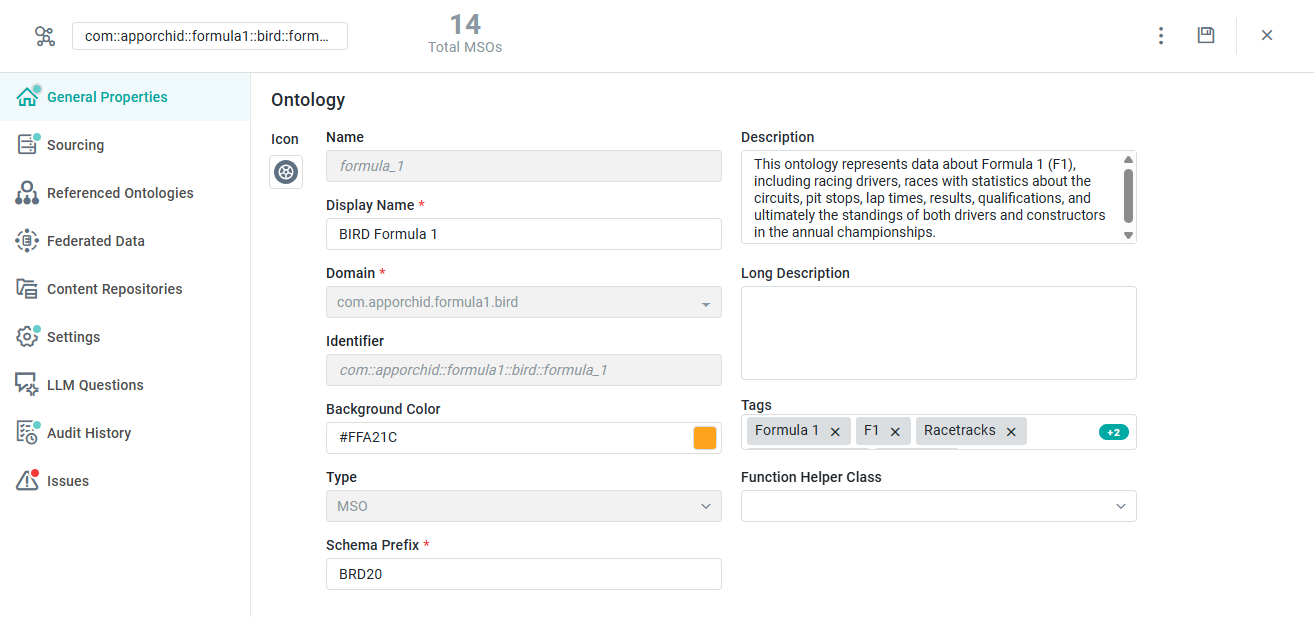
Task: Remove the Formula 1 tag
Action: point(835,432)
